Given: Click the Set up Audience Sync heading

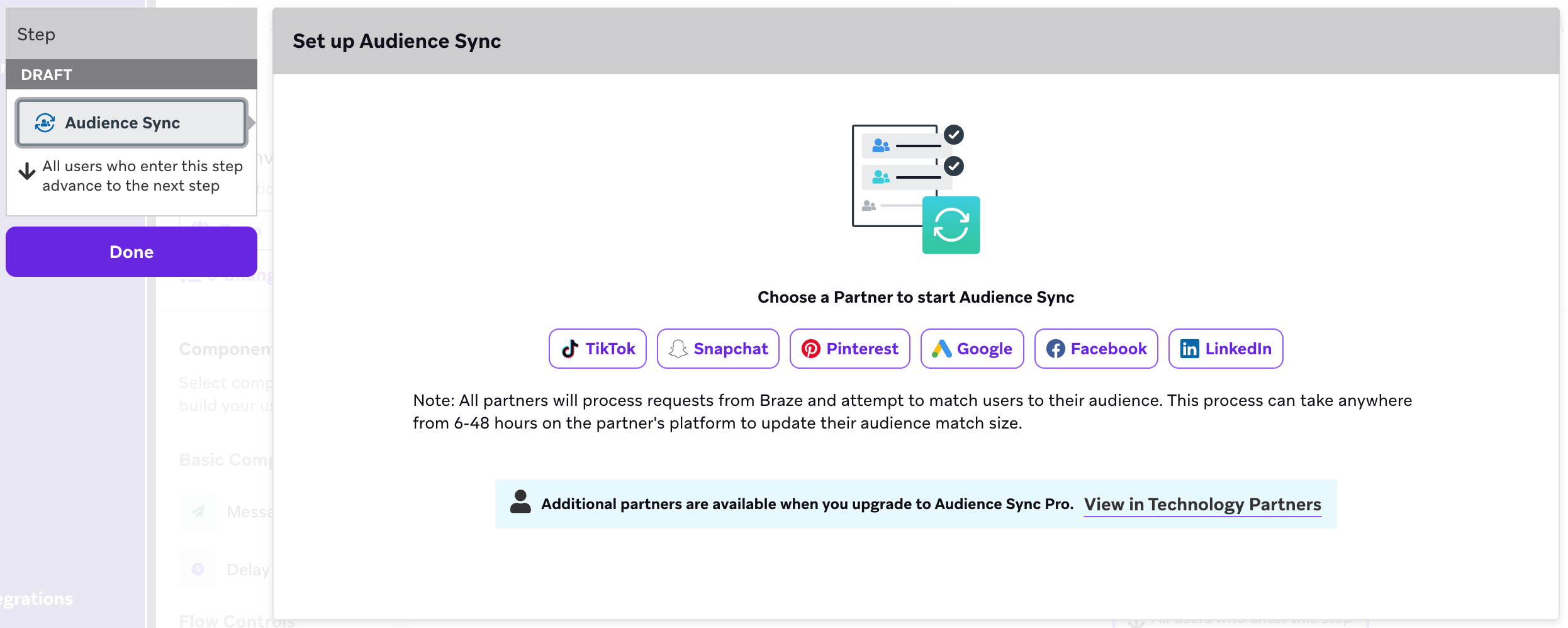Looking at the screenshot, I should tap(396, 42).
